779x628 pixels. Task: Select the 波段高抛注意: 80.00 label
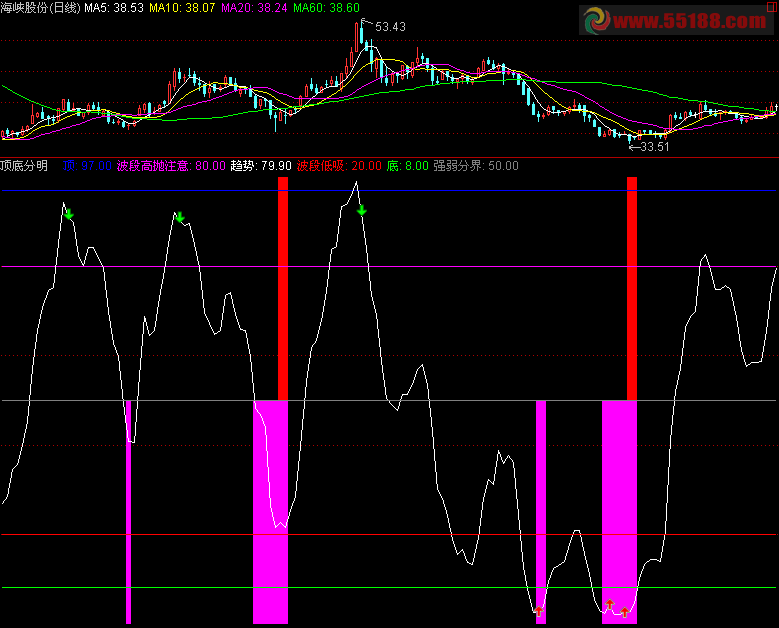pyautogui.click(x=171, y=165)
